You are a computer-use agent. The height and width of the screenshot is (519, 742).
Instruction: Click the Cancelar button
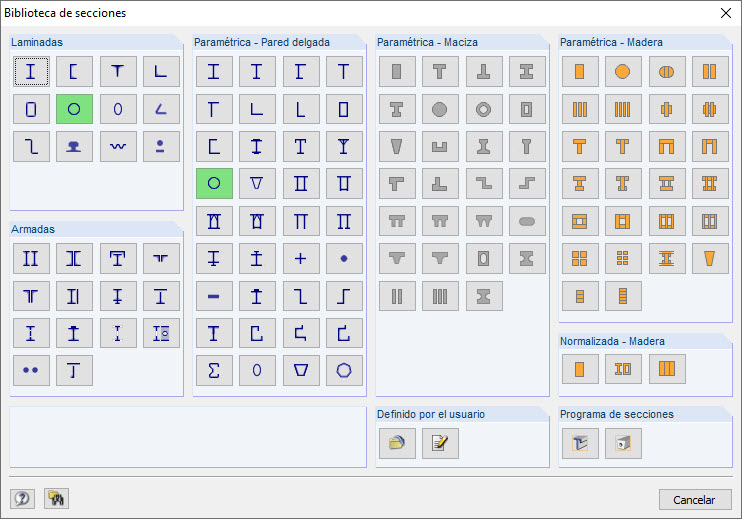click(x=694, y=499)
